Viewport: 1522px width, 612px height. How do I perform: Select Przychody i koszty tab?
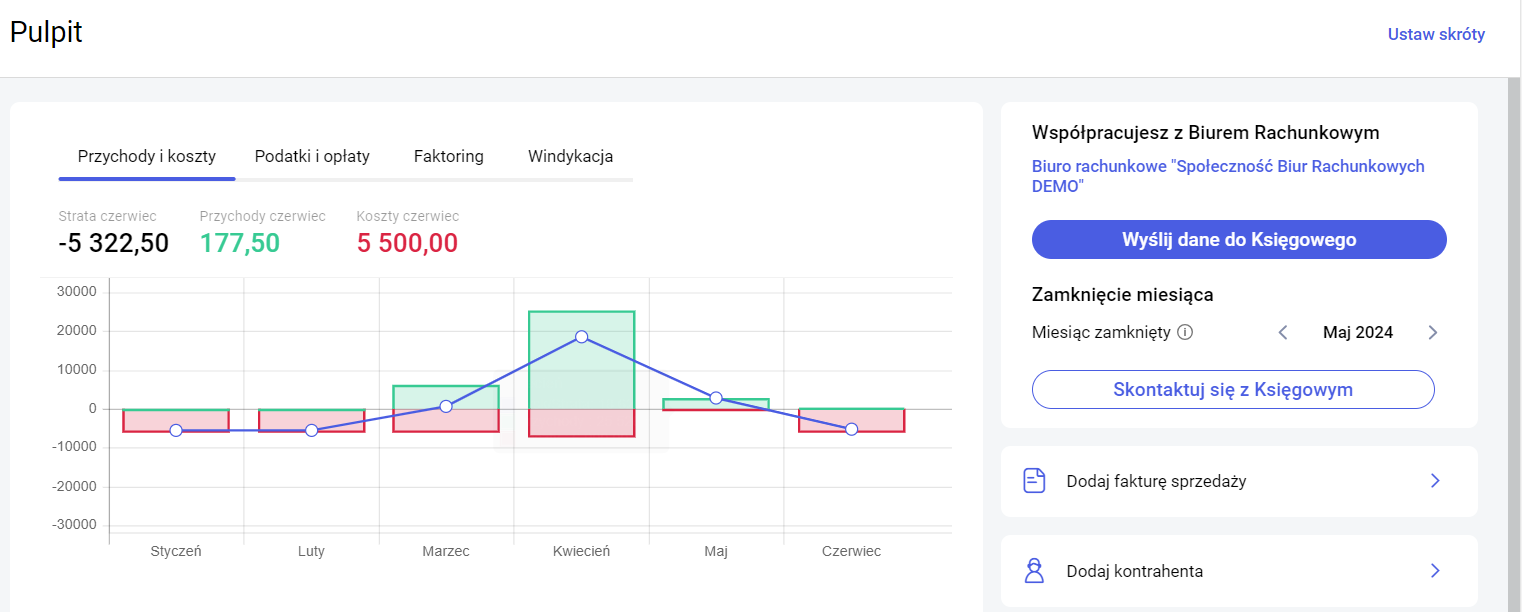pos(147,156)
